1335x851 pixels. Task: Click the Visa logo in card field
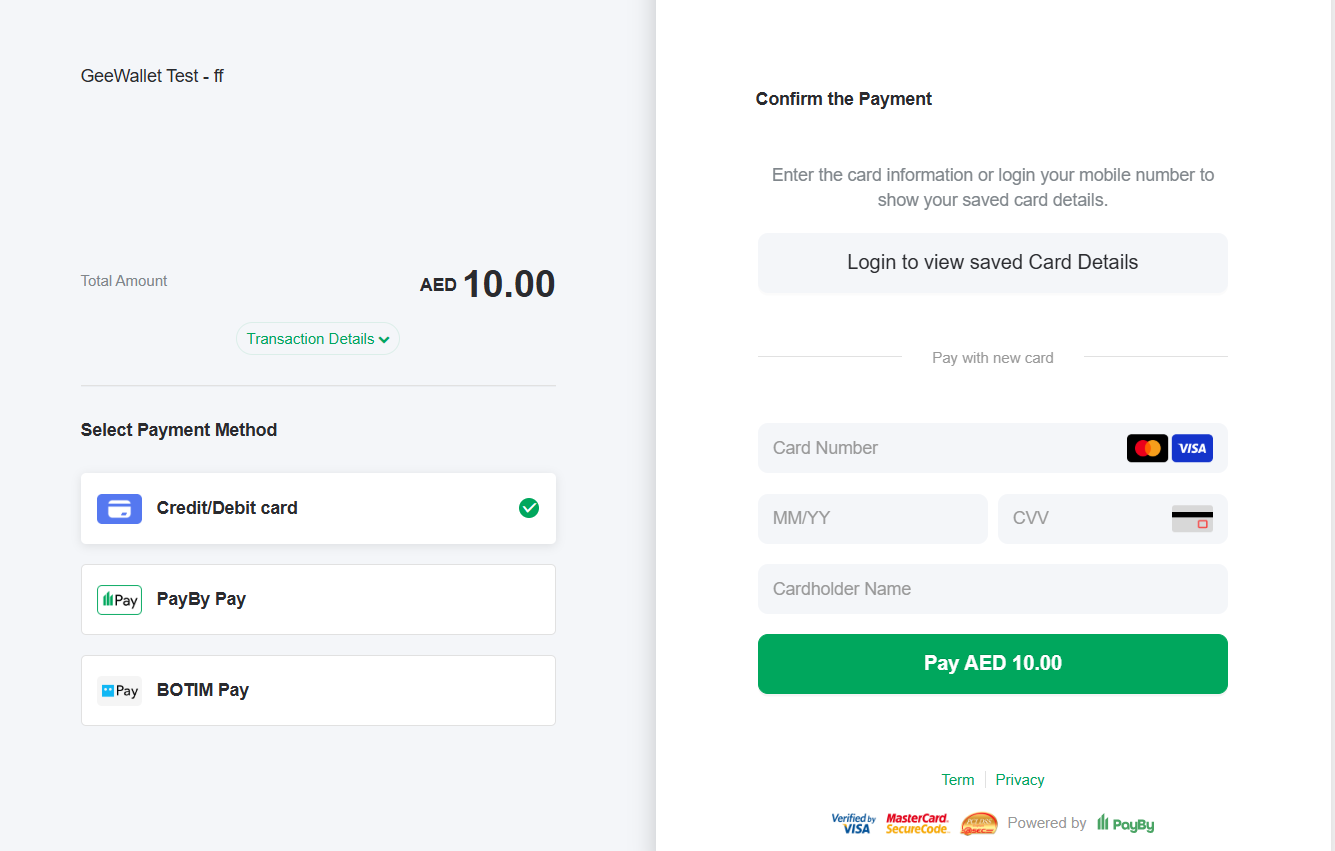click(x=1192, y=448)
